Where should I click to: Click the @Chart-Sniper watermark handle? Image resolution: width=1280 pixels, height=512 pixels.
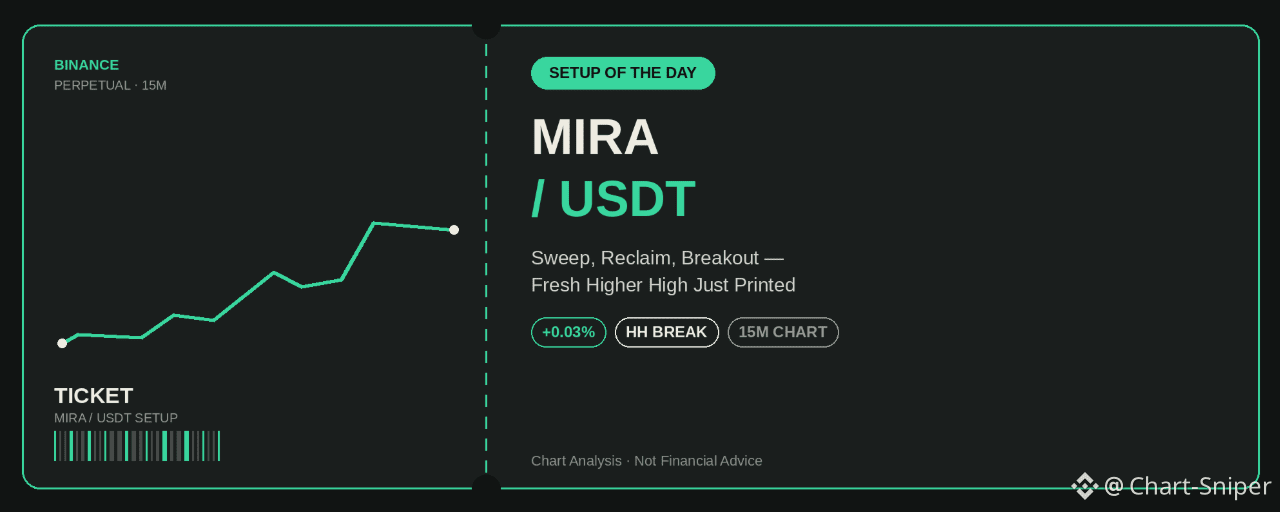tap(1187, 486)
